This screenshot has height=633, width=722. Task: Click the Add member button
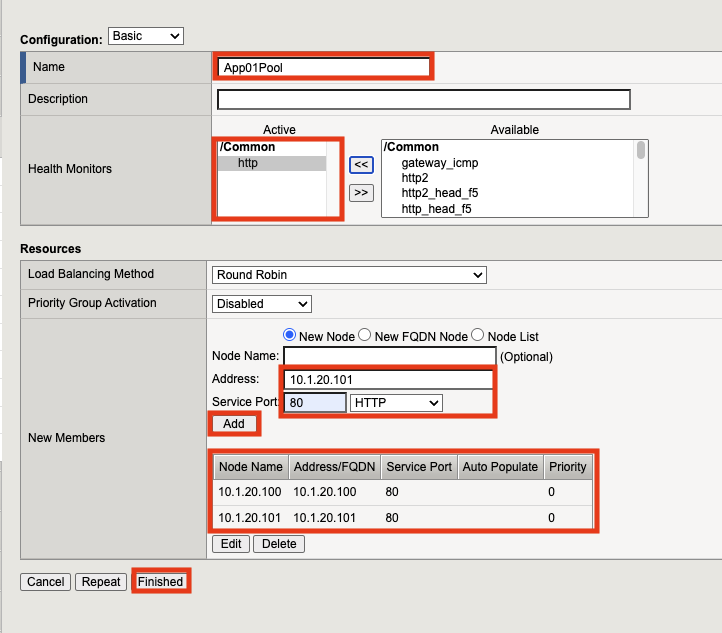click(234, 424)
